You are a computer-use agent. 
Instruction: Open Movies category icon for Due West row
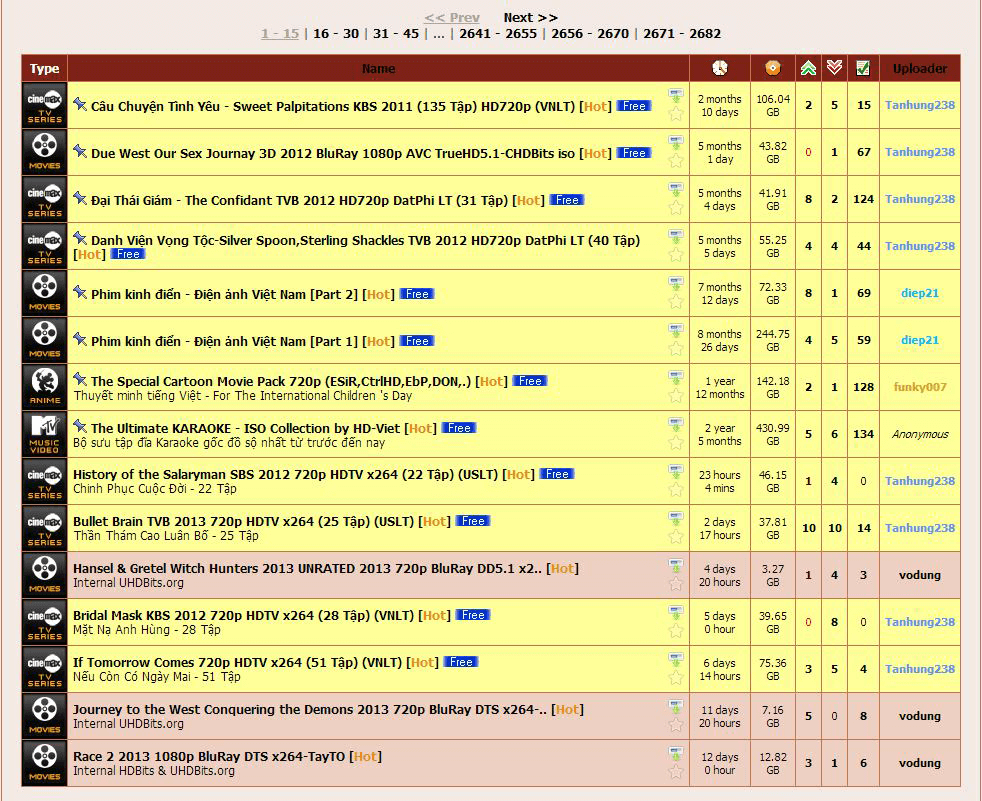tap(44, 152)
